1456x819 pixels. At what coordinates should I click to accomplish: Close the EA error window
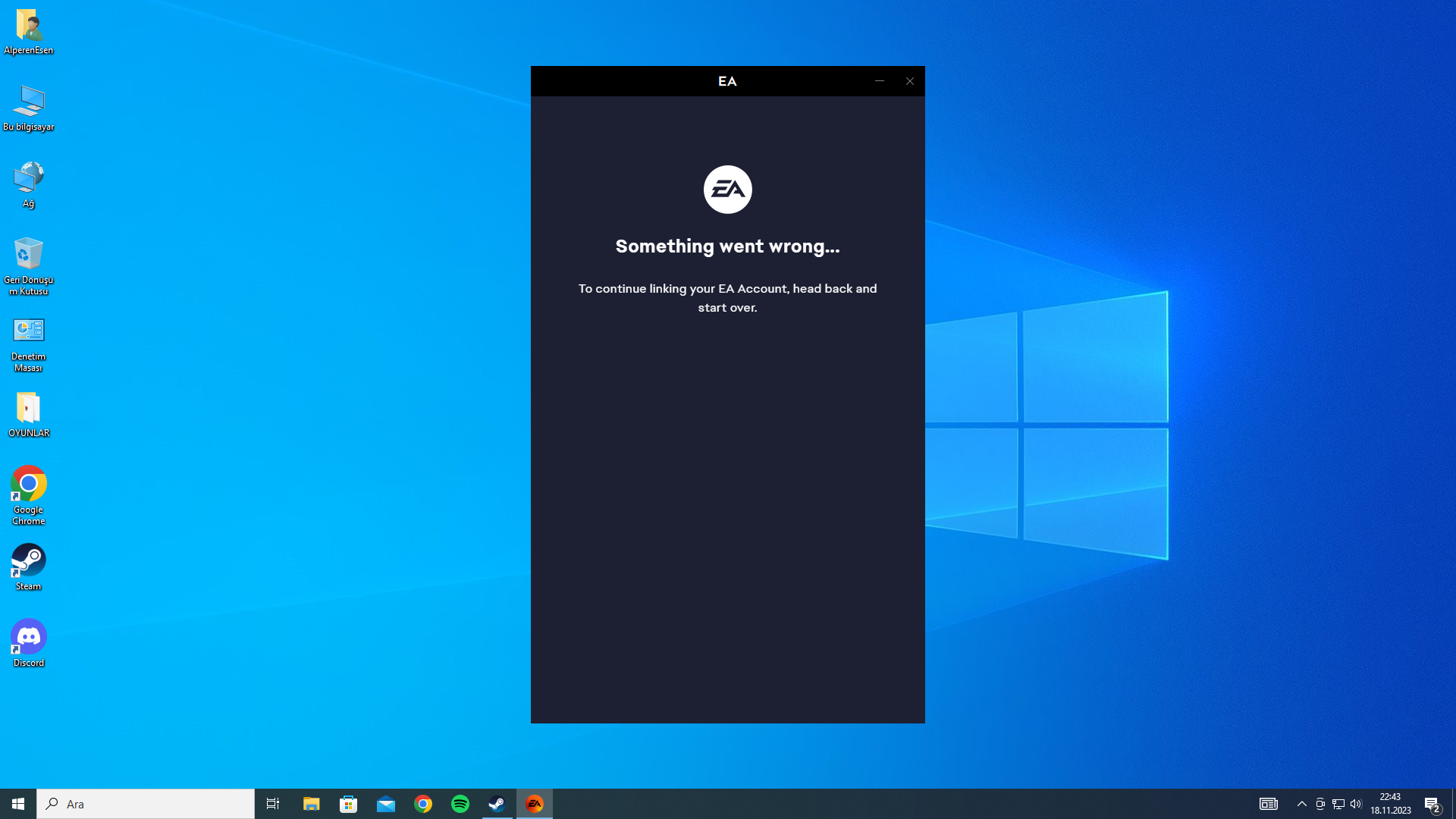909,81
